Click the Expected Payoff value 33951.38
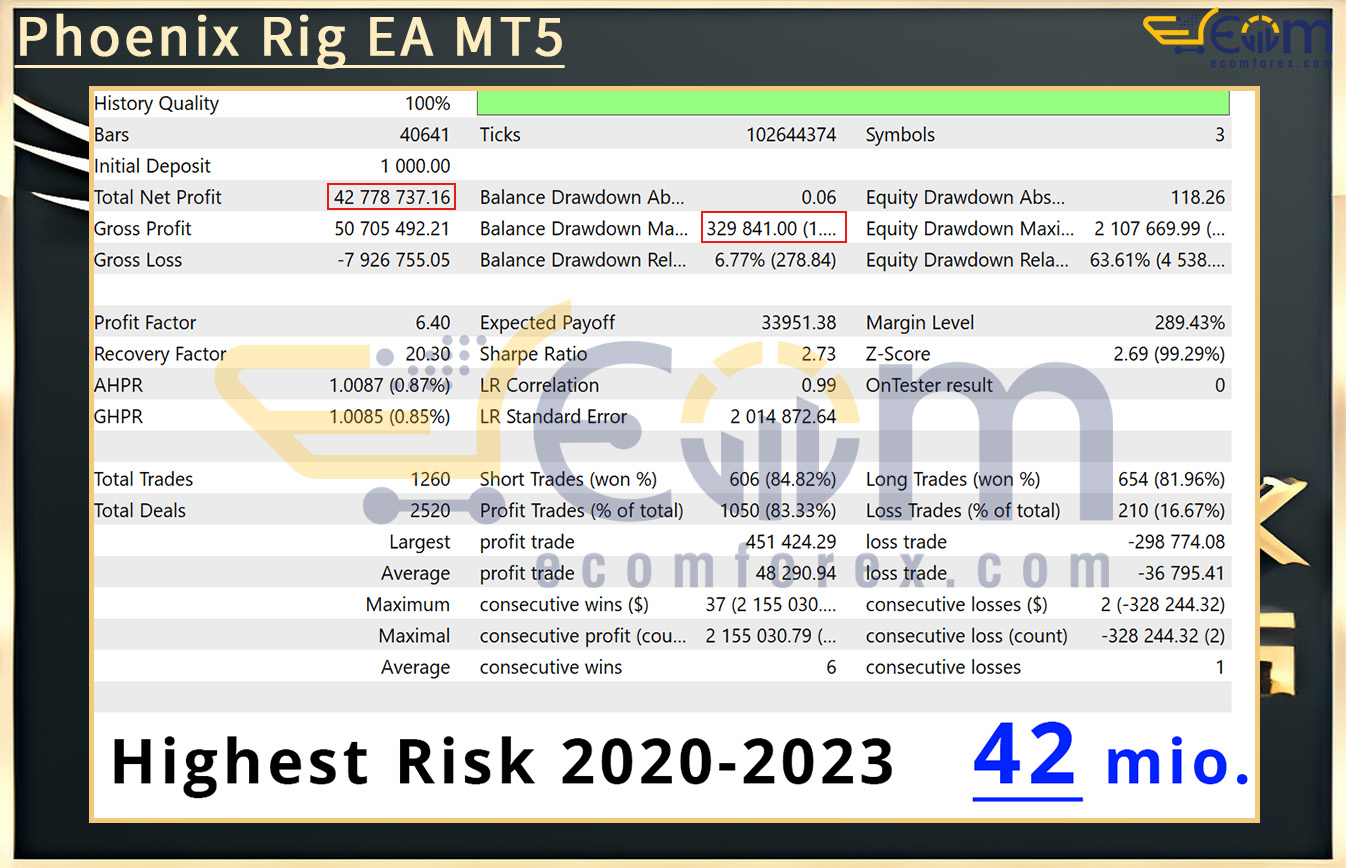 [797, 323]
